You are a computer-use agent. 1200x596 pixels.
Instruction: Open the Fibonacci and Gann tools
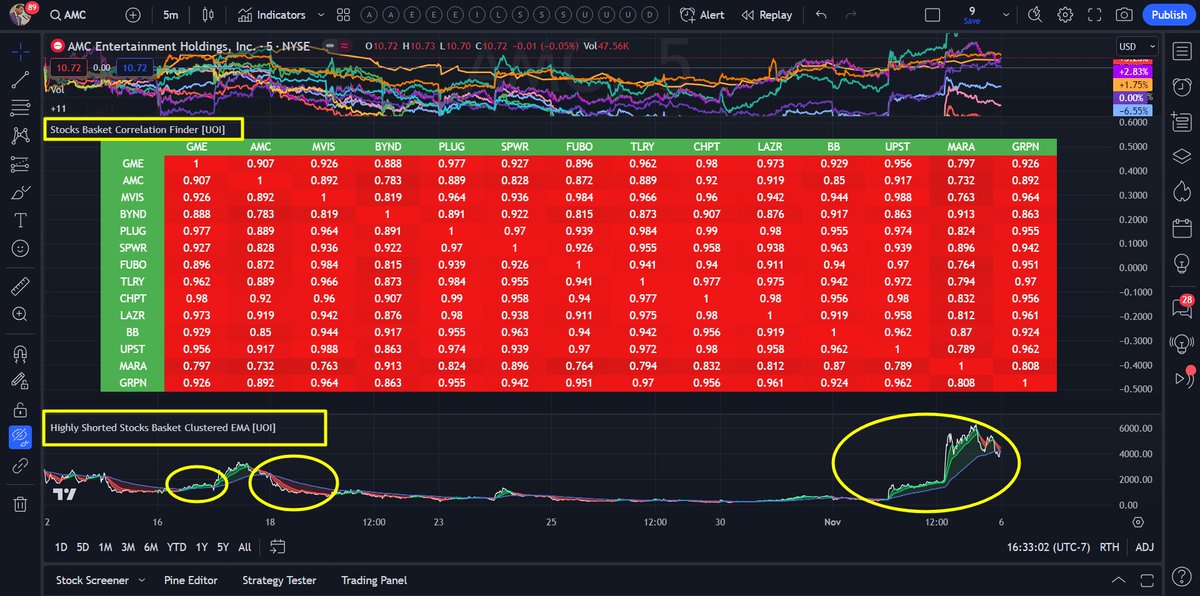(x=20, y=106)
